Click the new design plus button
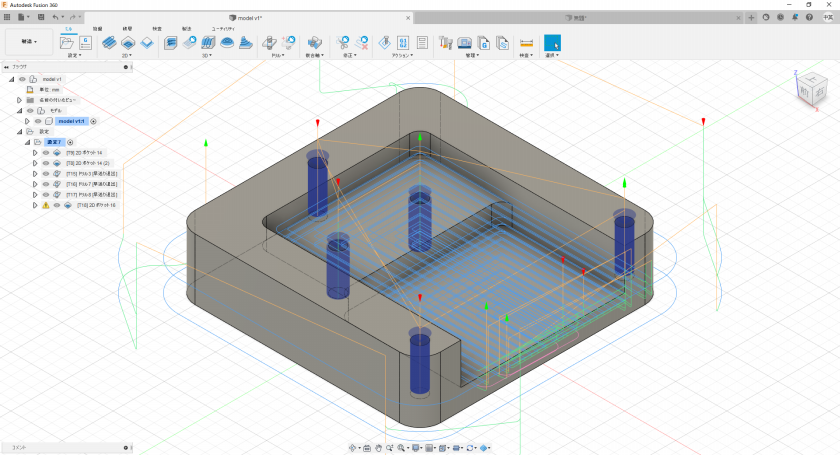The width and height of the screenshot is (840, 455). coord(751,17)
